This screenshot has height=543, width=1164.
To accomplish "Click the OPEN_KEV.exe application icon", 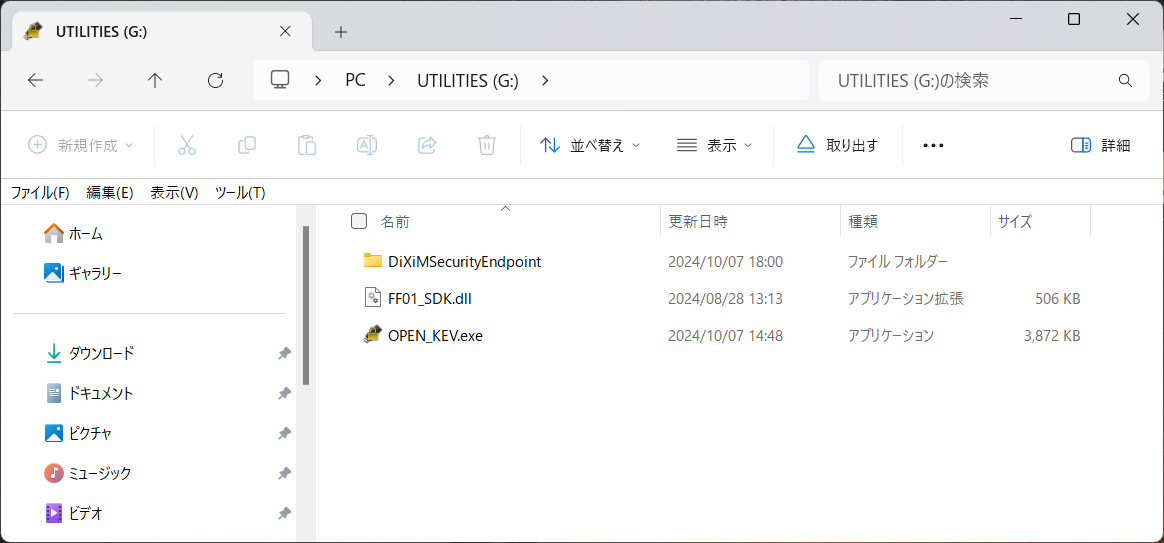I will pos(373,335).
